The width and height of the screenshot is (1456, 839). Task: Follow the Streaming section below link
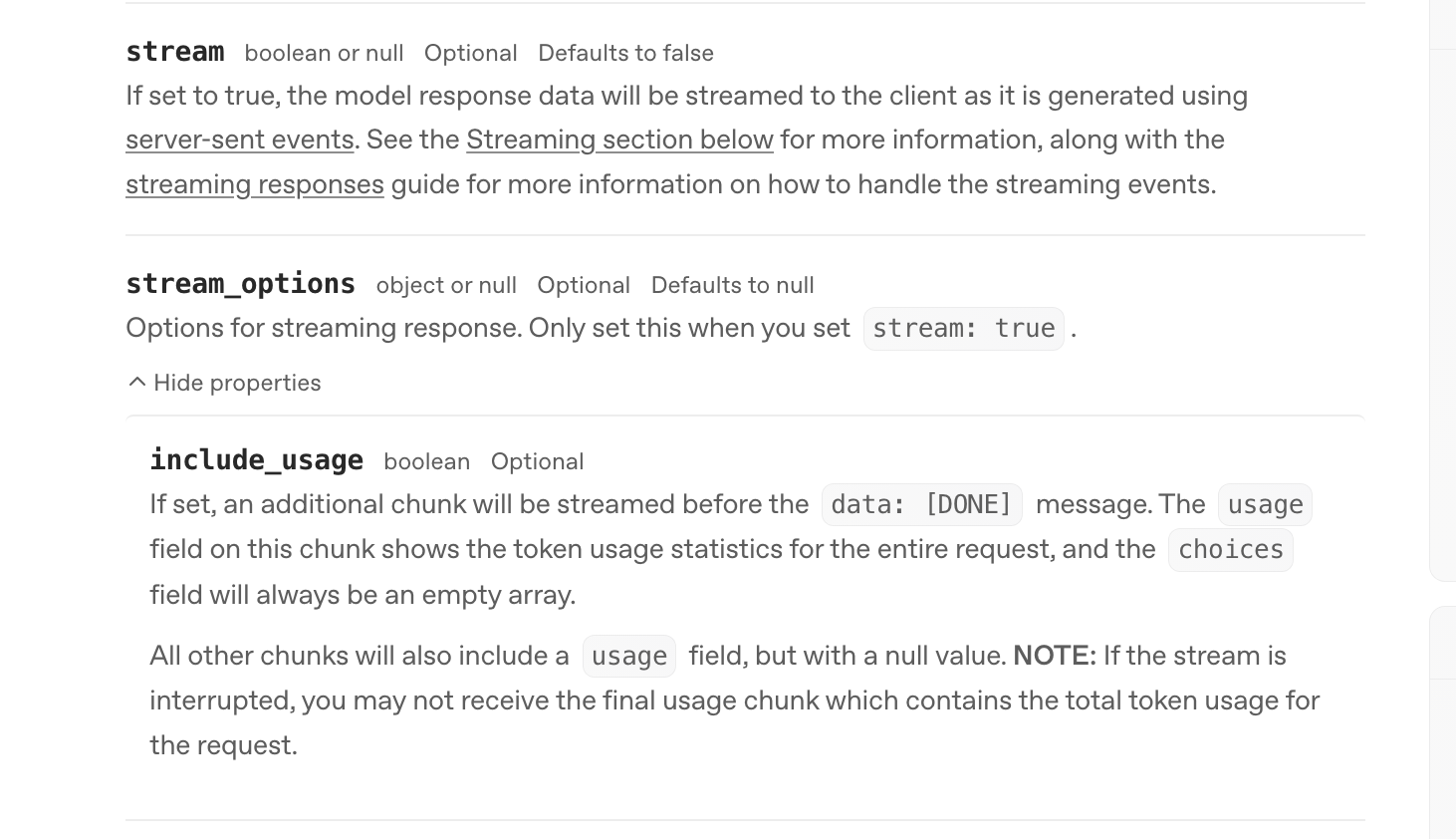click(619, 140)
